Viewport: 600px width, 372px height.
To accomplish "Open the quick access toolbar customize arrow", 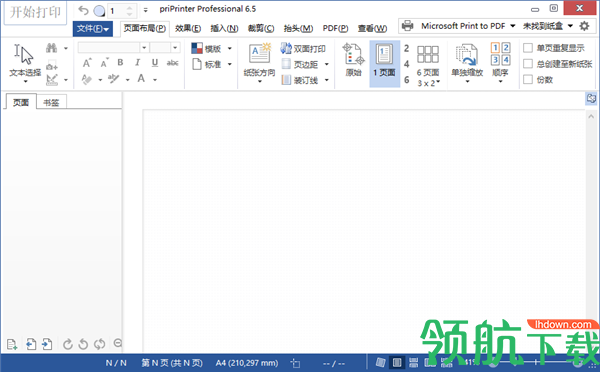I will click(145, 11).
